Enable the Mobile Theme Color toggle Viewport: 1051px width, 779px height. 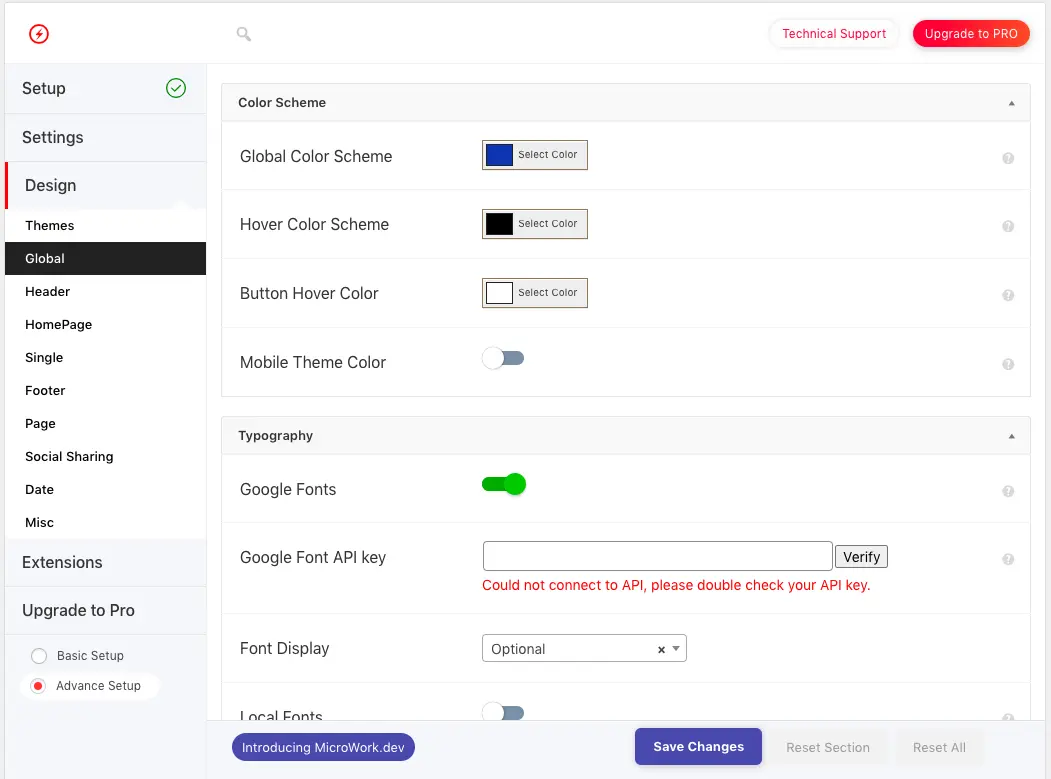503,358
